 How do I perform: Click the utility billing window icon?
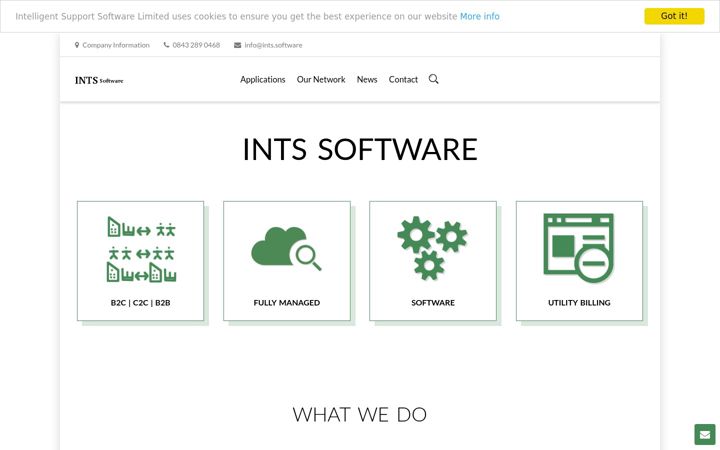click(x=579, y=248)
